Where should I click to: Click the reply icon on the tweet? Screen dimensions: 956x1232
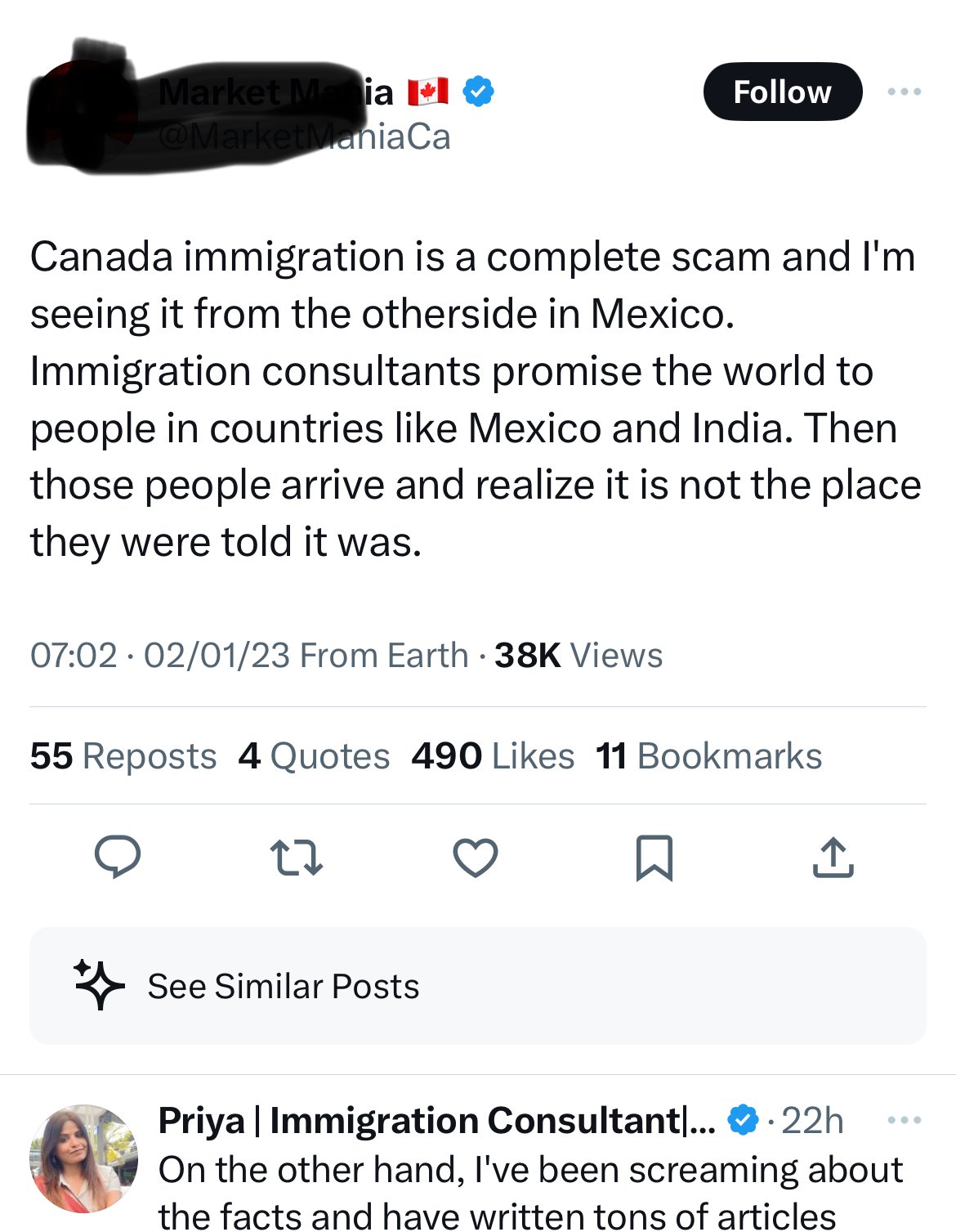click(117, 857)
